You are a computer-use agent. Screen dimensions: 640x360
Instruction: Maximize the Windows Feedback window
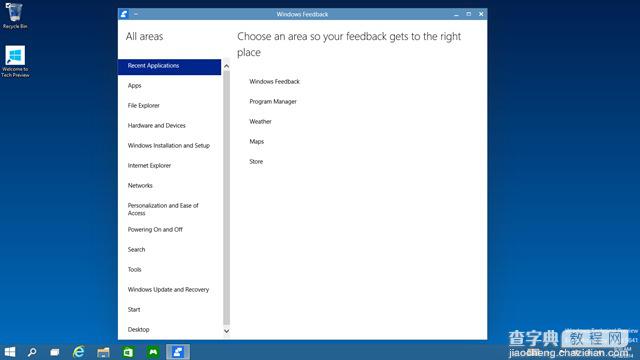tap(469, 14)
